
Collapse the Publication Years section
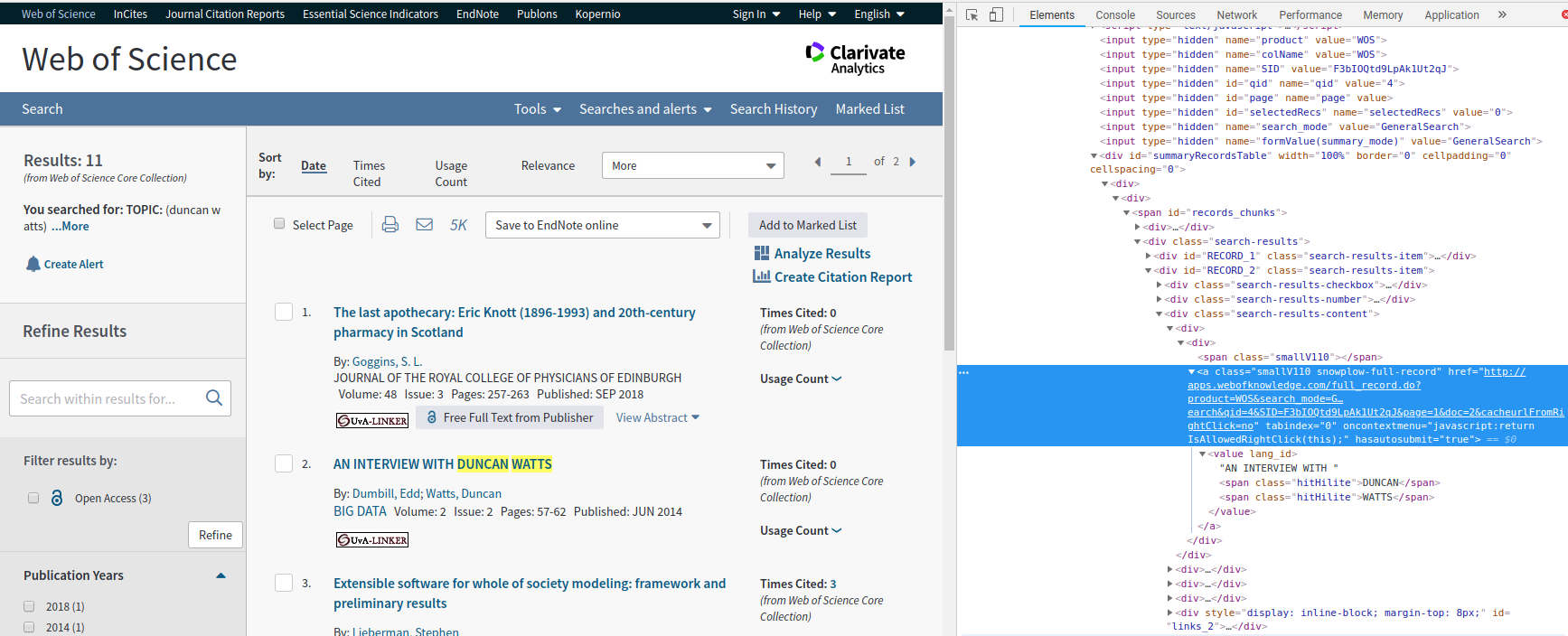[221, 575]
